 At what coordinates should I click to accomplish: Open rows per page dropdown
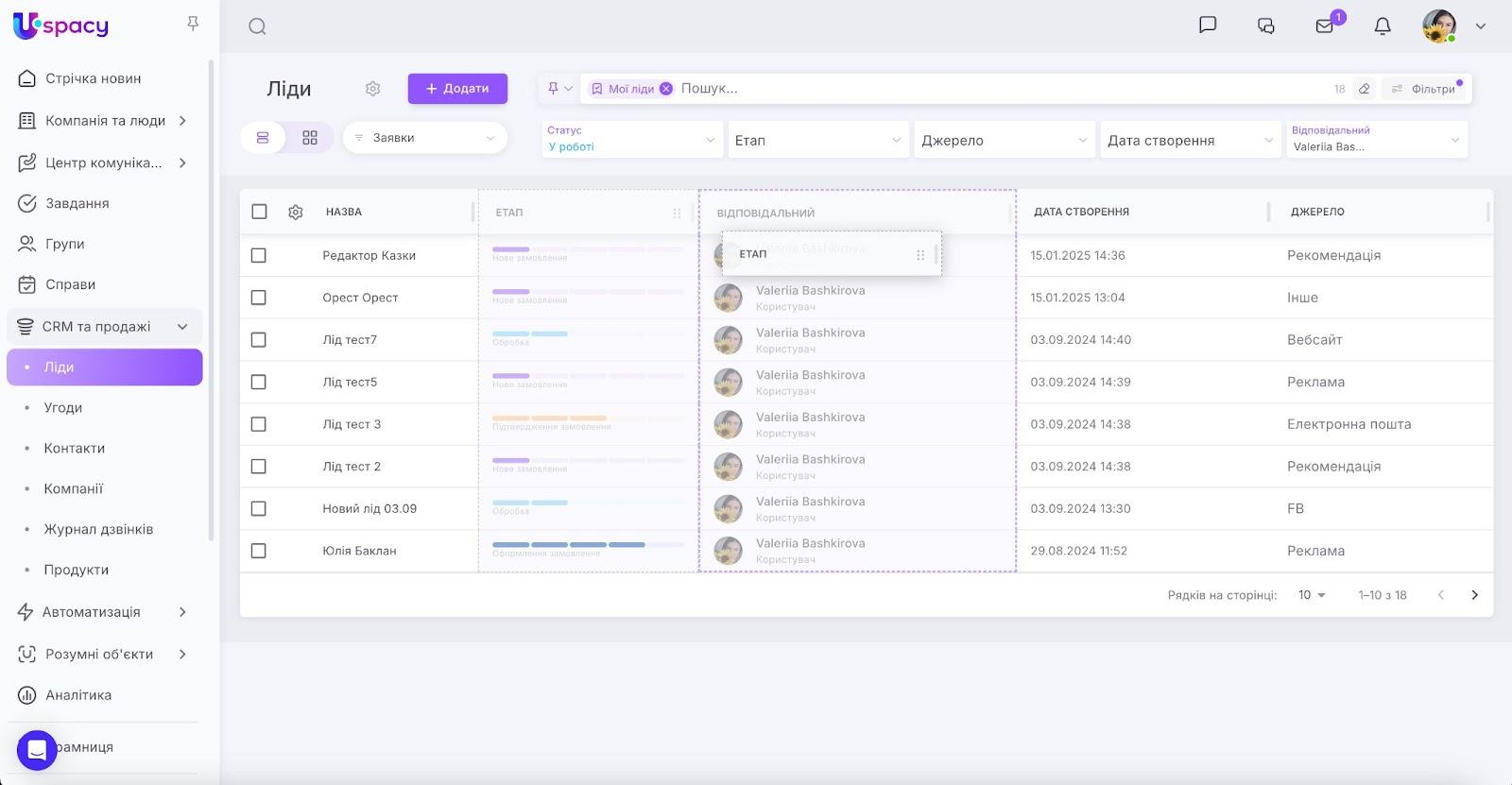point(1312,595)
